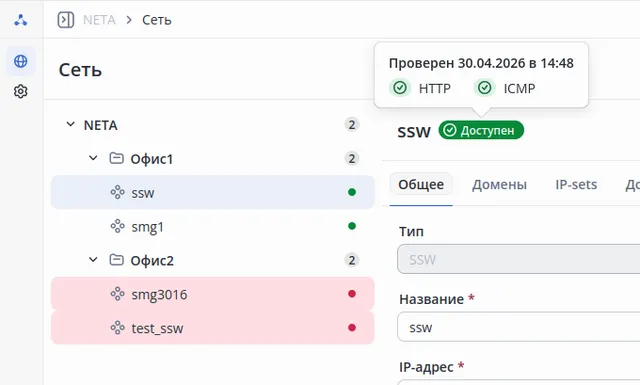640x385 pixels.
Task: Switch to the IP-sets tab
Action: 576,185
